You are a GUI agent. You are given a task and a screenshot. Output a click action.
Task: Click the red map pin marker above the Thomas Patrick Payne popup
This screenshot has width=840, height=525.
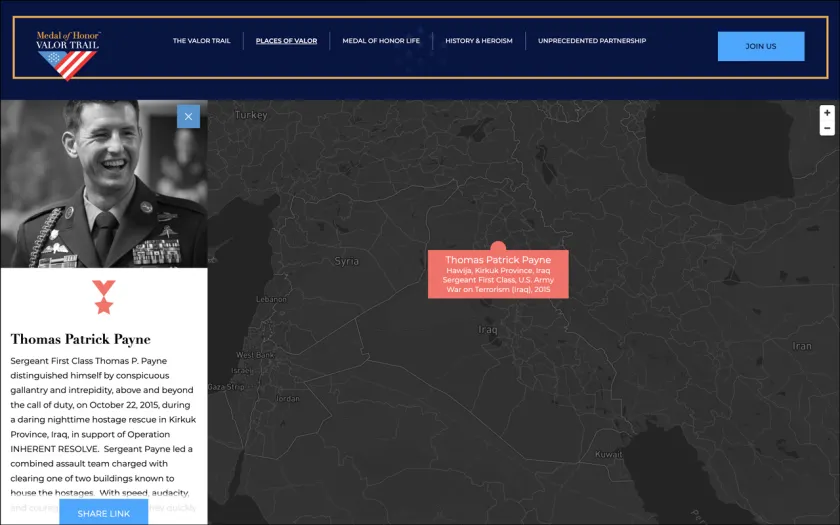[x=498, y=246]
